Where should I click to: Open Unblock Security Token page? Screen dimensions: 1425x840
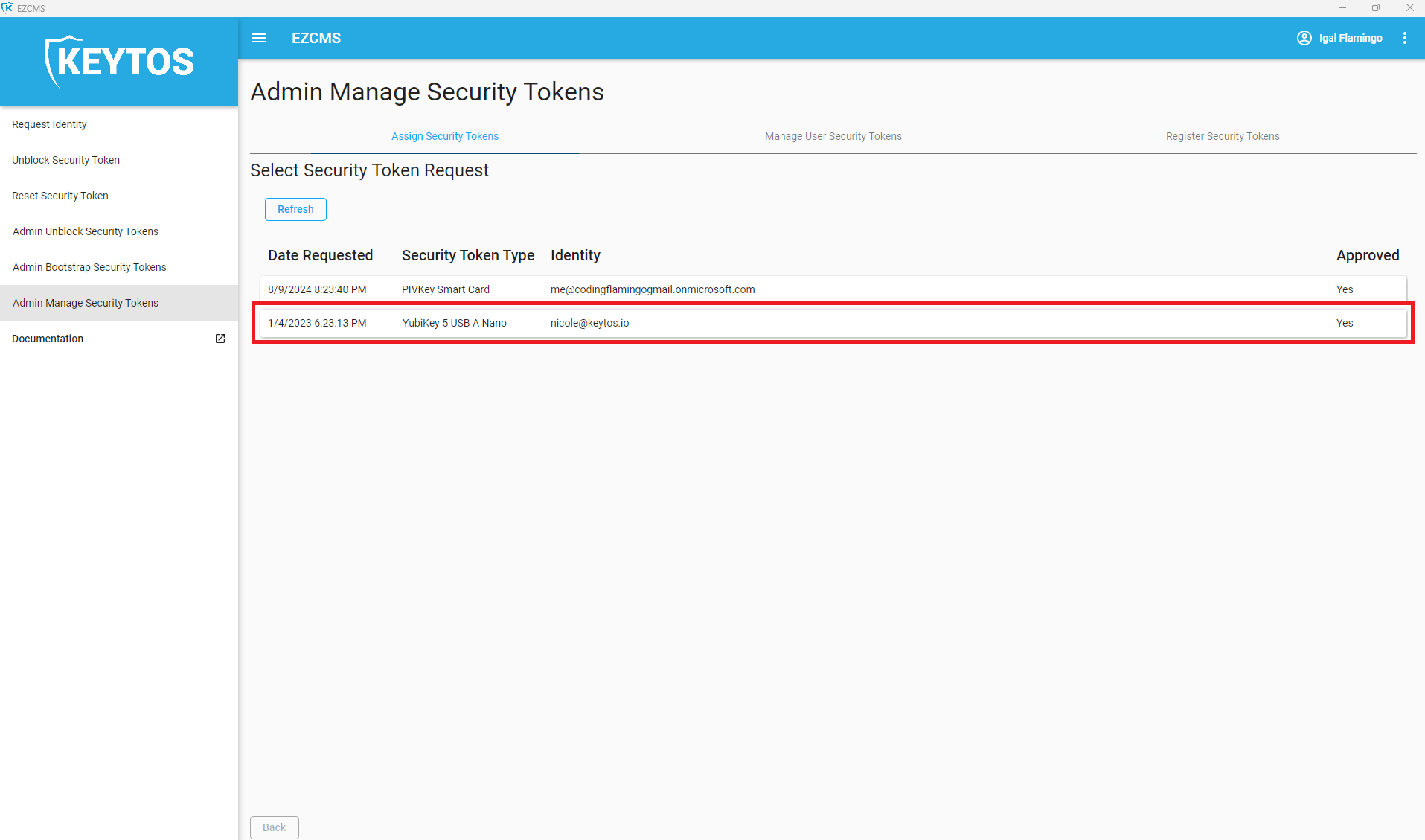(x=119, y=160)
